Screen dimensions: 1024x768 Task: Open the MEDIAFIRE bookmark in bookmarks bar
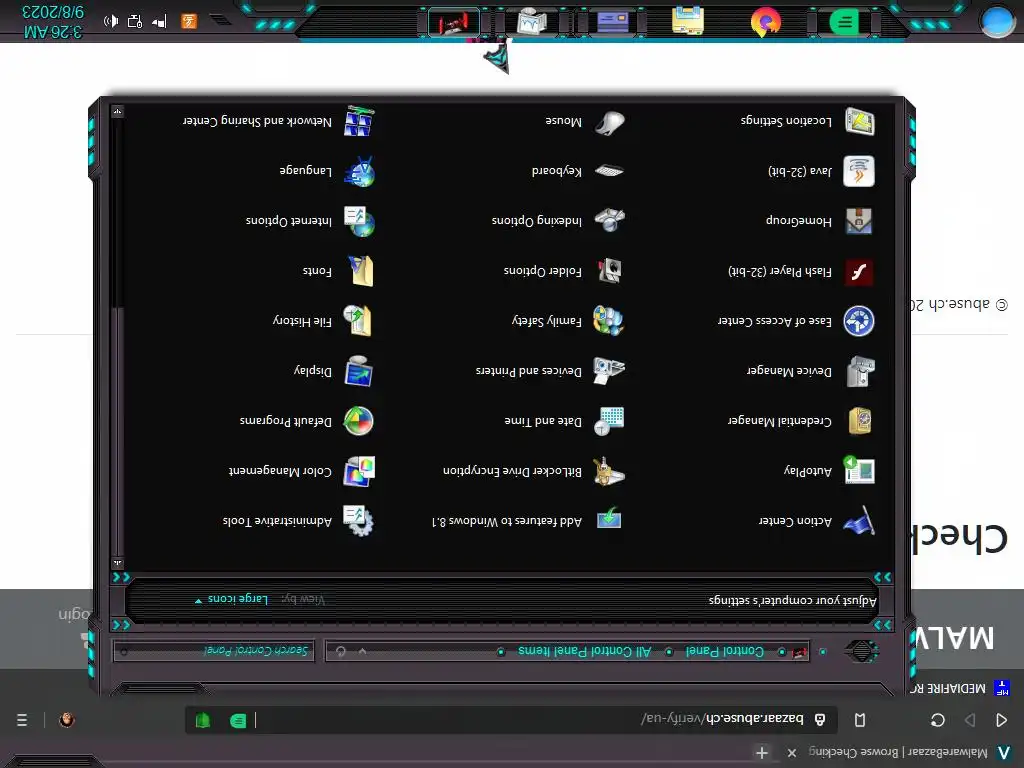(960, 688)
